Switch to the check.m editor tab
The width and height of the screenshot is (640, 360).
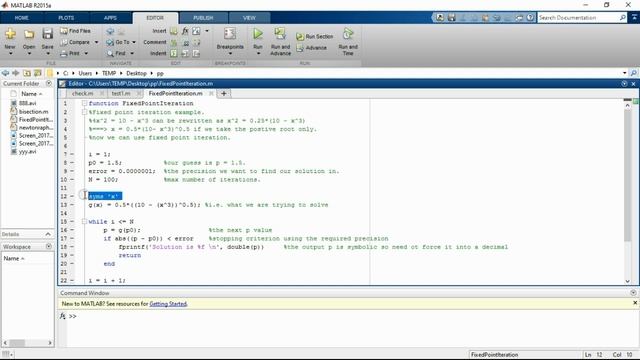pyautogui.click(x=82, y=93)
